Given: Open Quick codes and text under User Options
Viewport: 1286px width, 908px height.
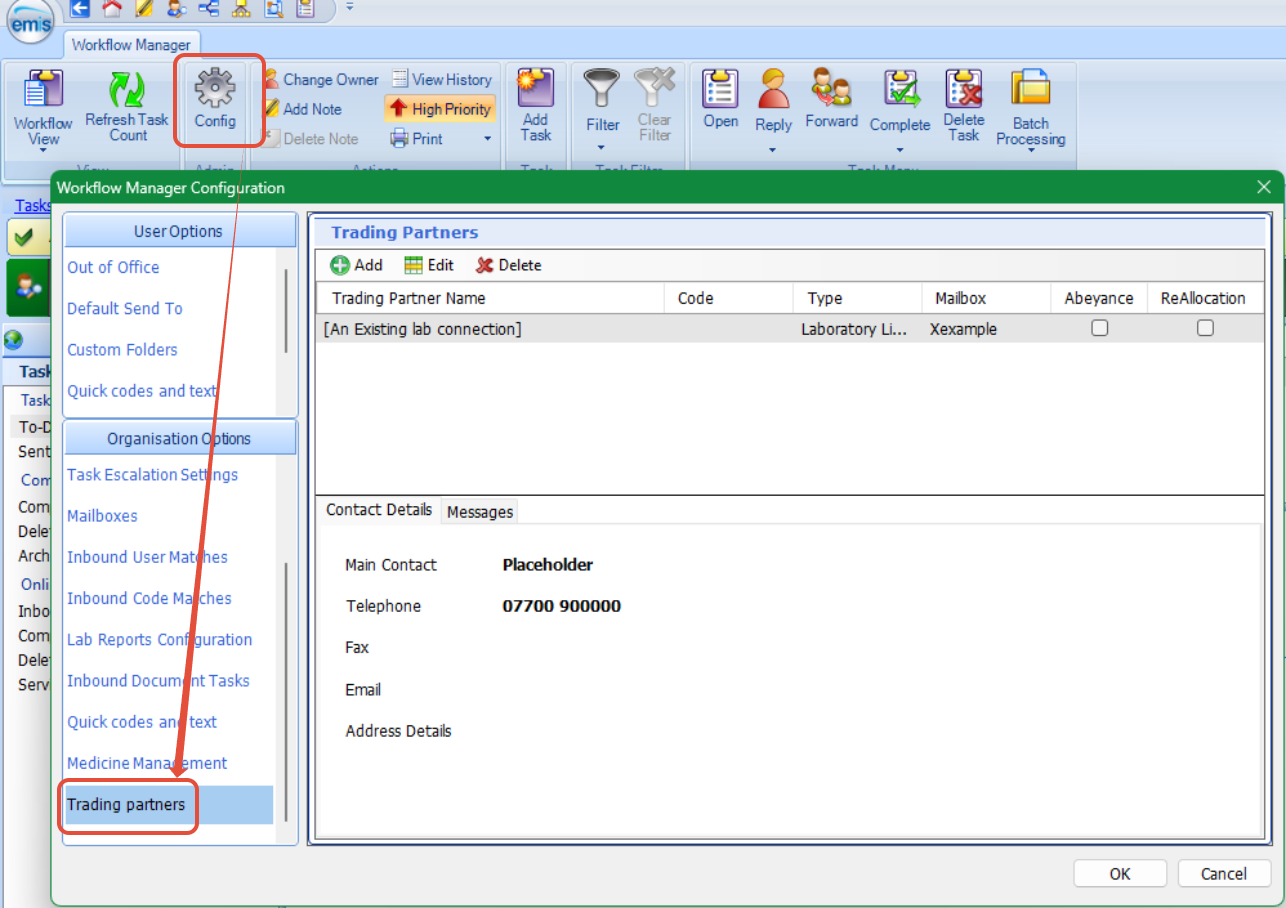Looking at the screenshot, I should tap(142, 391).
